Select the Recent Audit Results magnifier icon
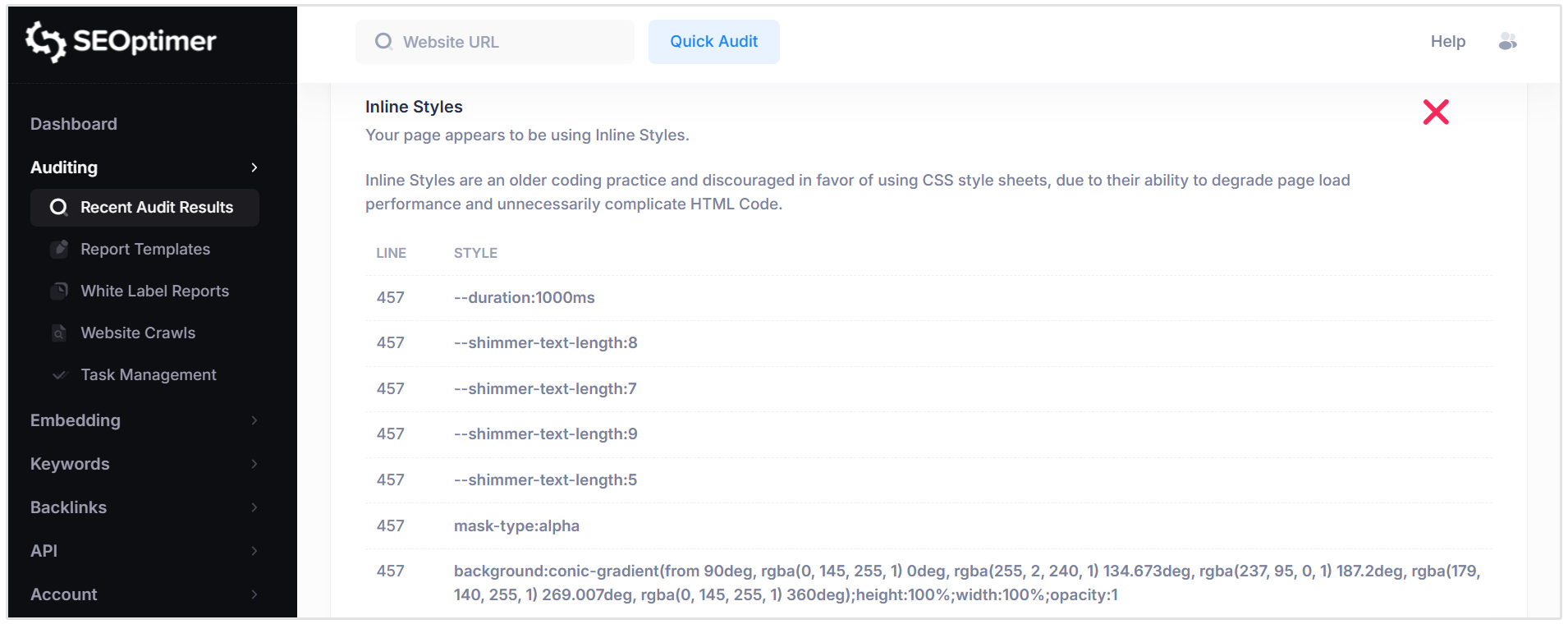 click(58, 208)
